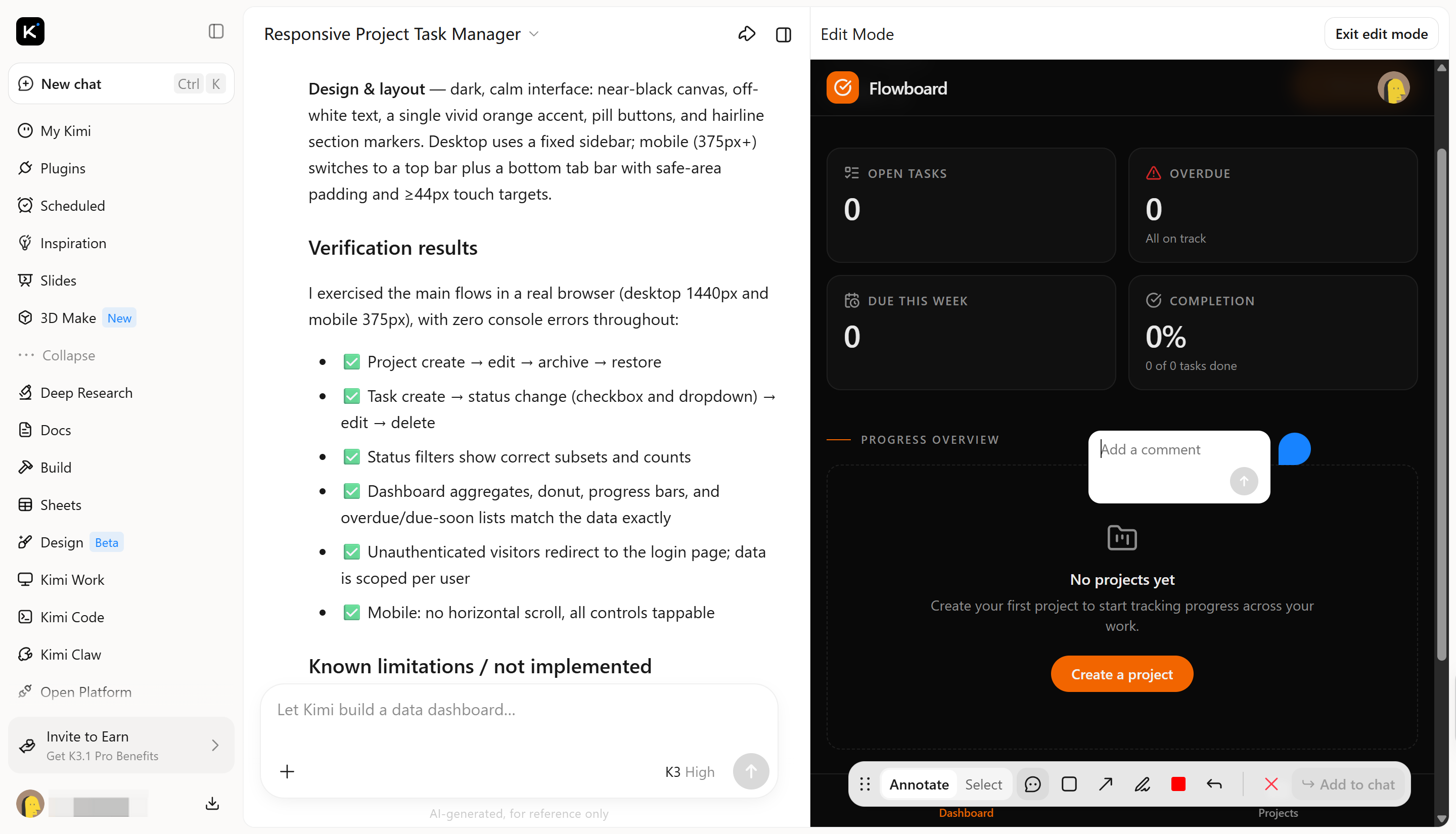Collapse the left sidebar panel icon
The height and width of the screenshot is (834, 1456).
coord(216,31)
